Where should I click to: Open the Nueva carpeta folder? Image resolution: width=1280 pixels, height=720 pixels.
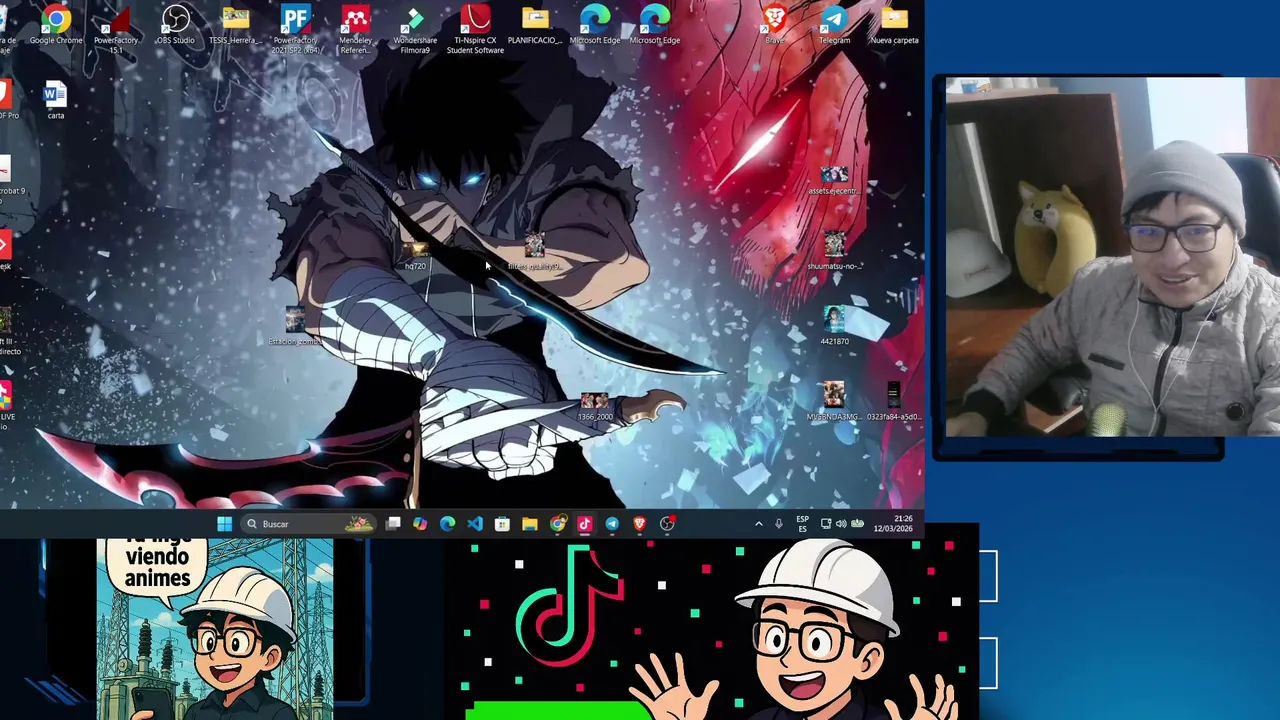[894, 25]
